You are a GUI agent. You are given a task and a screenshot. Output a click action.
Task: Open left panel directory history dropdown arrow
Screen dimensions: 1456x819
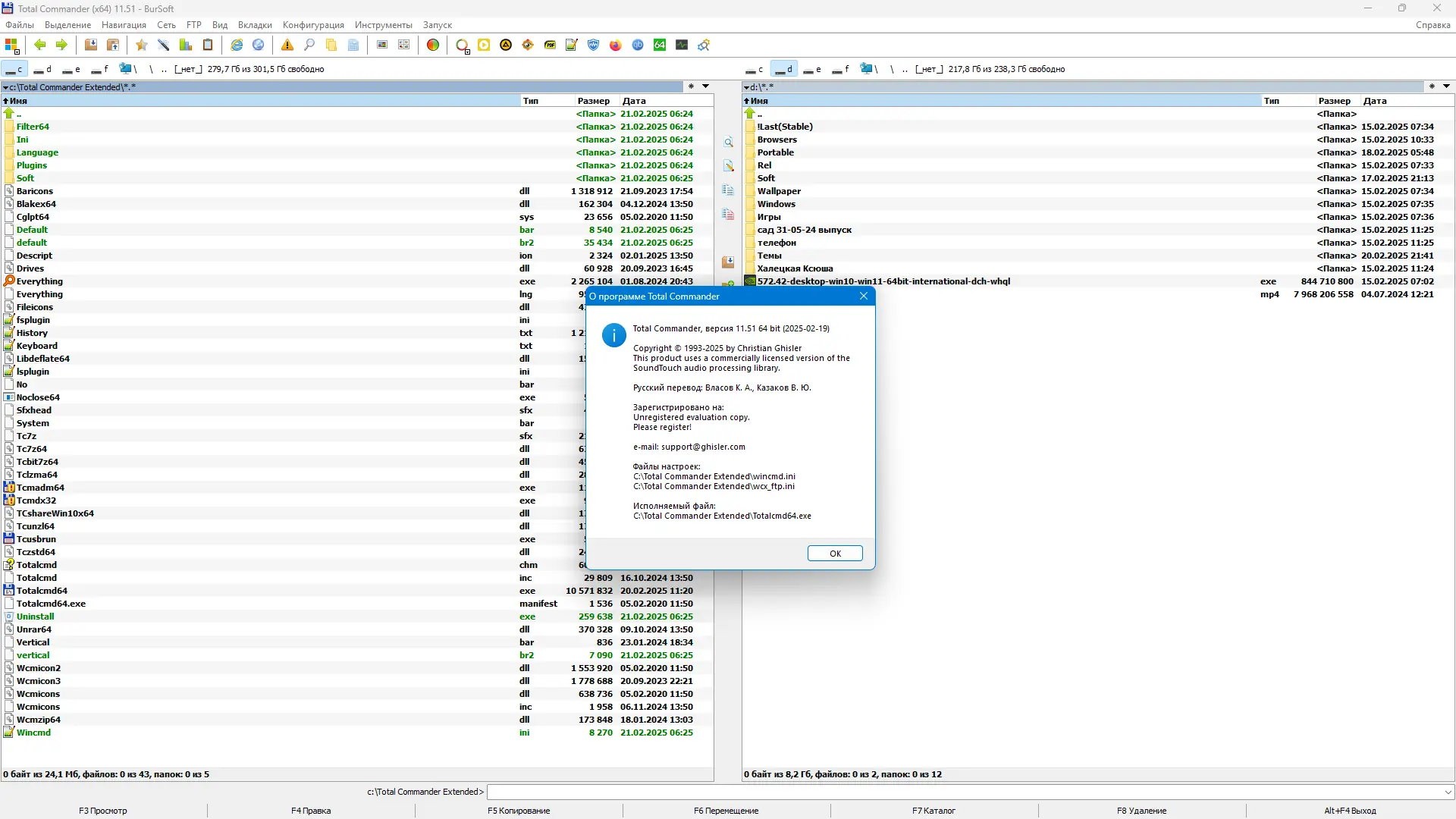coord(705,86)
